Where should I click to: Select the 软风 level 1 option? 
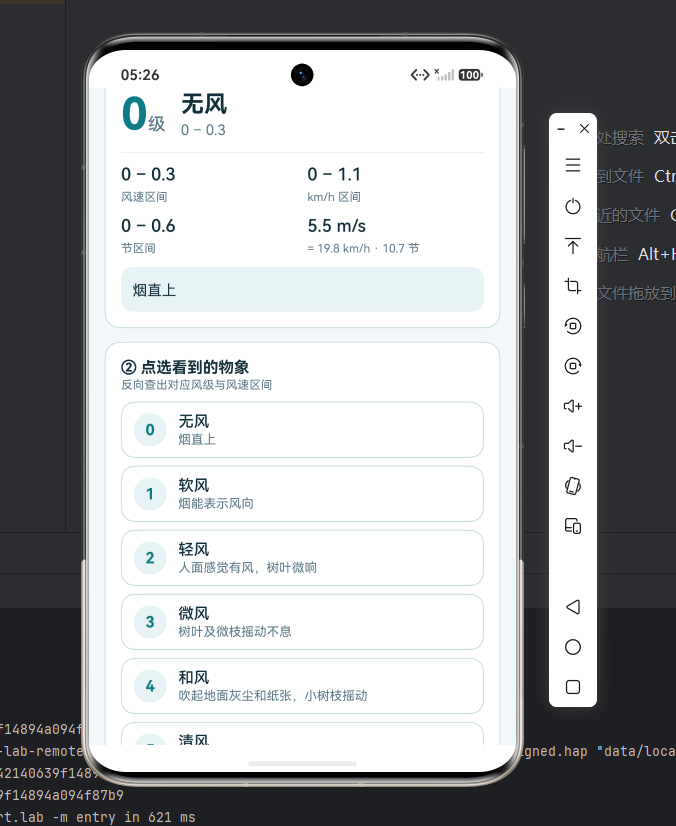tap(302, 494)
